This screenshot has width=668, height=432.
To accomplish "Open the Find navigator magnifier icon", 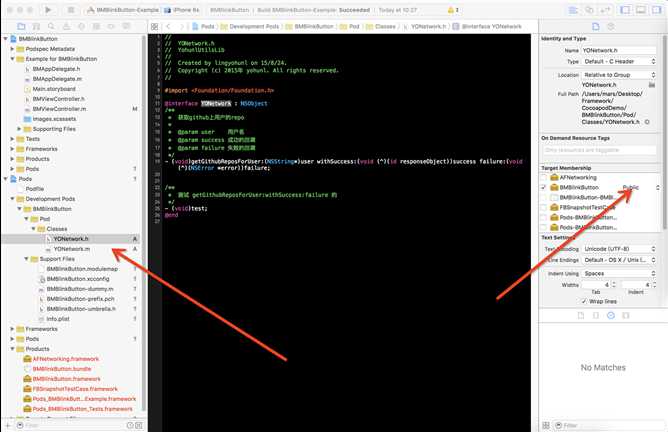I will pyautogui.click(x=51, y=26).
